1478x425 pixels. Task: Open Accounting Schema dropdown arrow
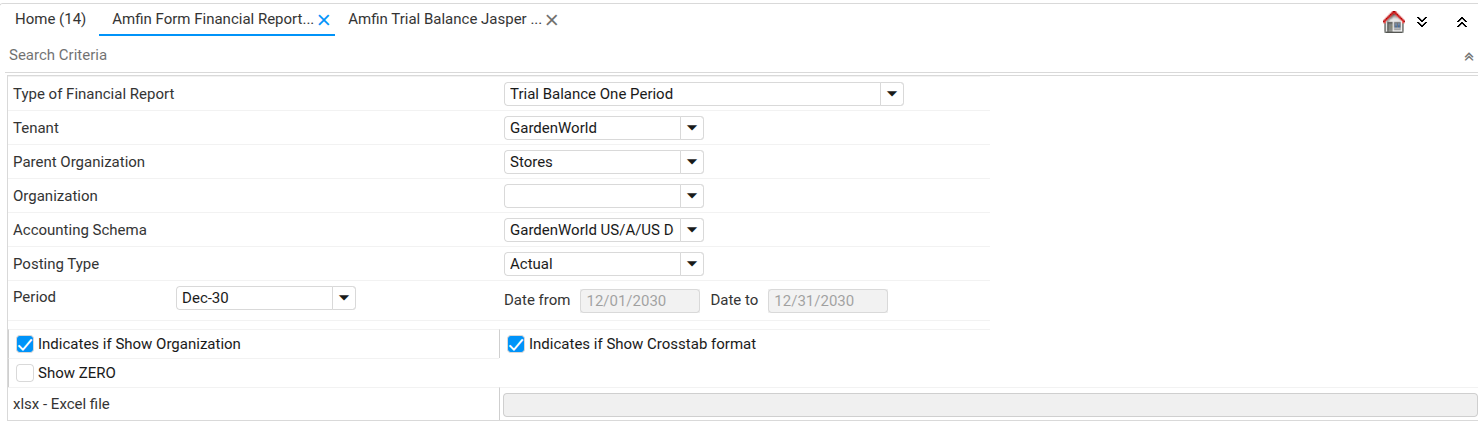tap(691, 230)
